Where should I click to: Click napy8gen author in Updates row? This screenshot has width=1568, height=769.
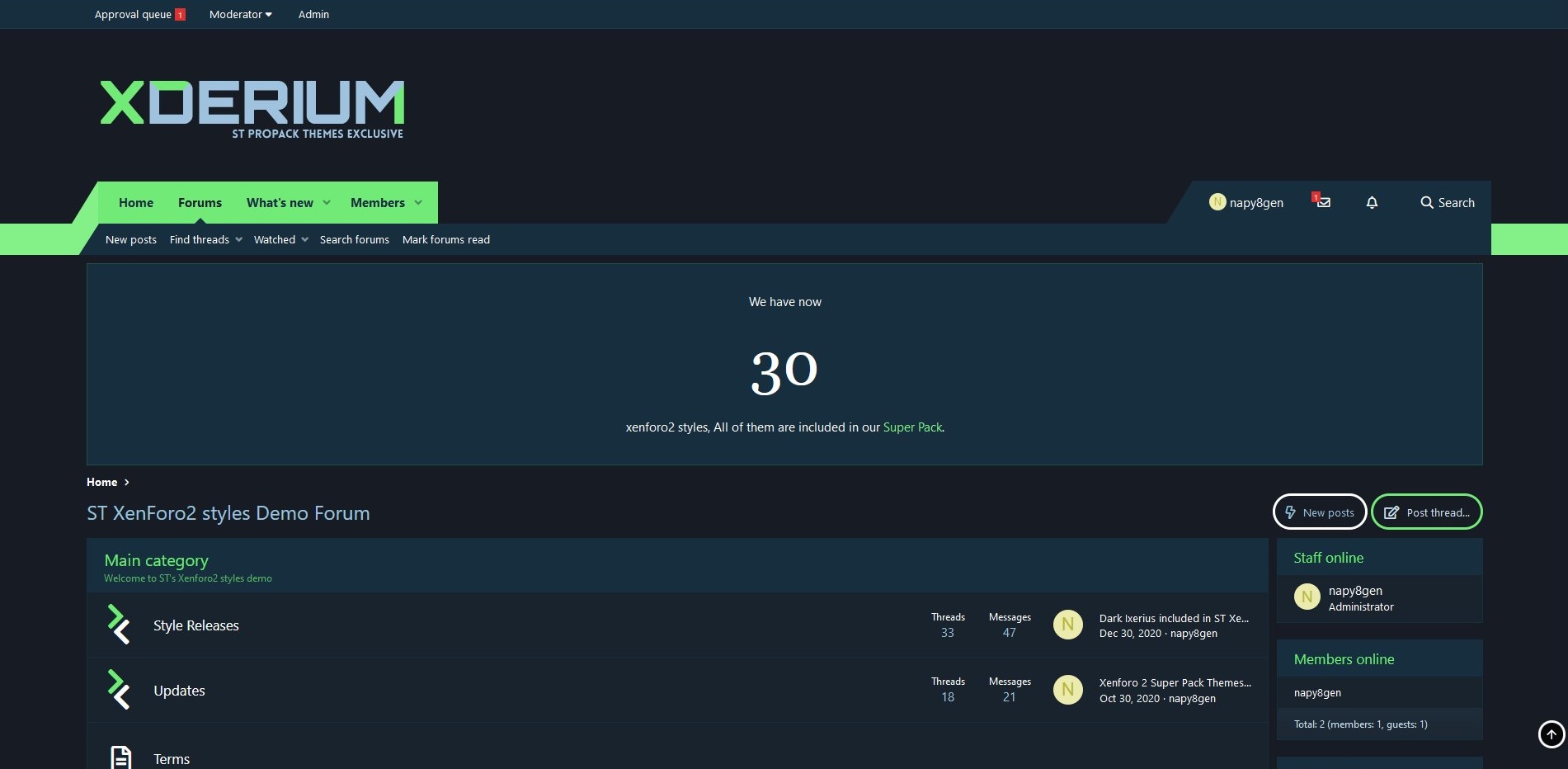(x=1192, y=699)
